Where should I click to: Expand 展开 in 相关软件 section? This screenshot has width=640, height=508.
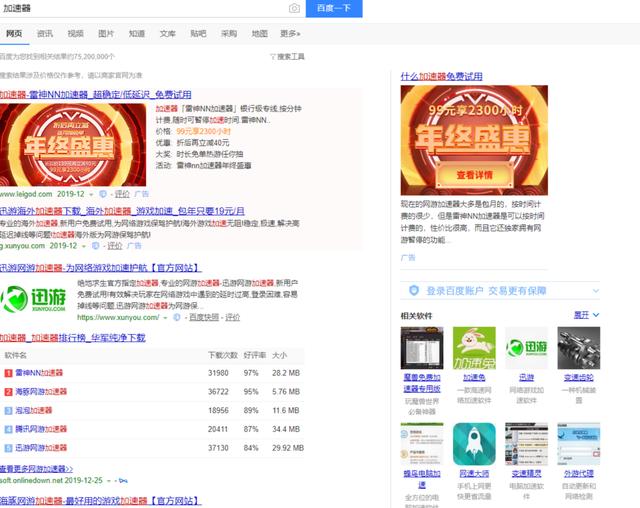pyautogui.click(x=587, y=315)
